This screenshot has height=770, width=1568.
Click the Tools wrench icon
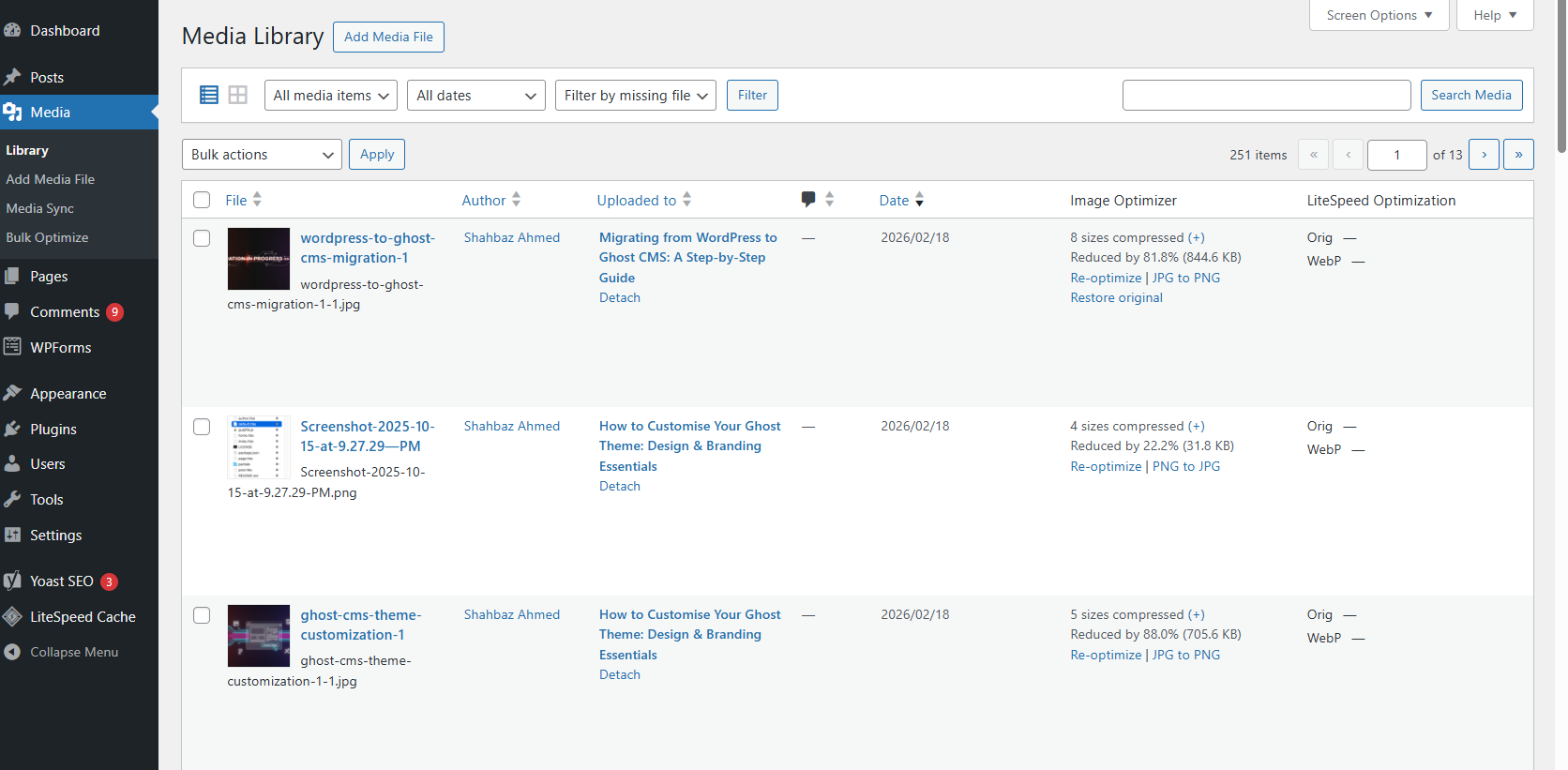point(12,499)
